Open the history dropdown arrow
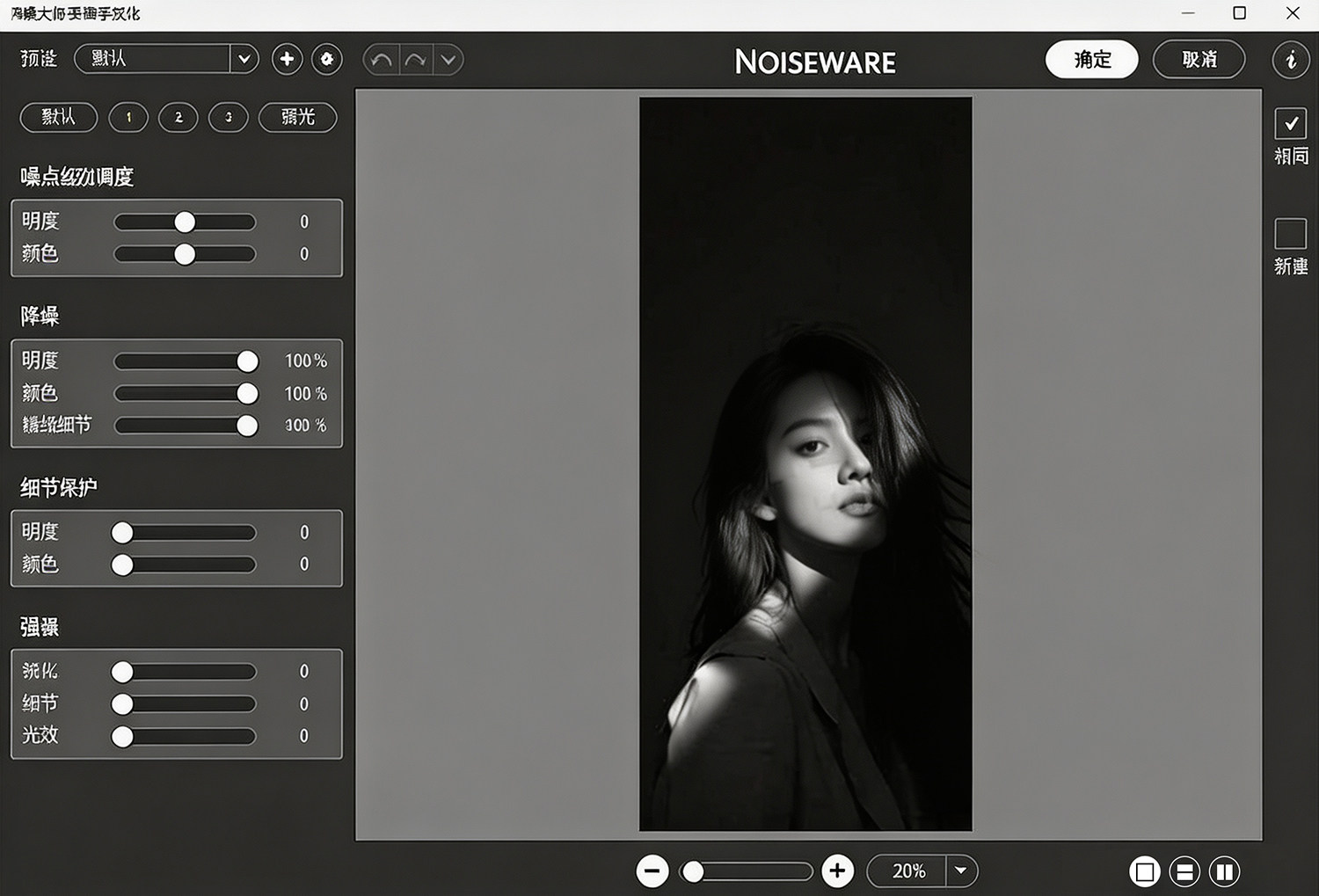1319x896 pixels. (448, 60)
